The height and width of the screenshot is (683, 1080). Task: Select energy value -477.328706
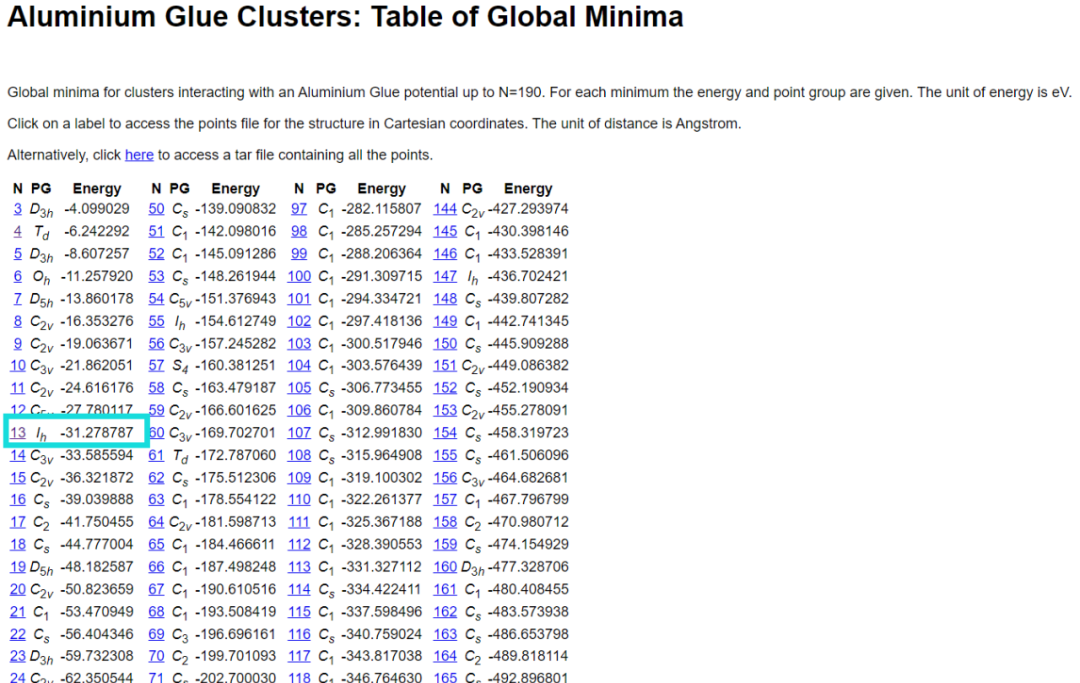(528, 567)
